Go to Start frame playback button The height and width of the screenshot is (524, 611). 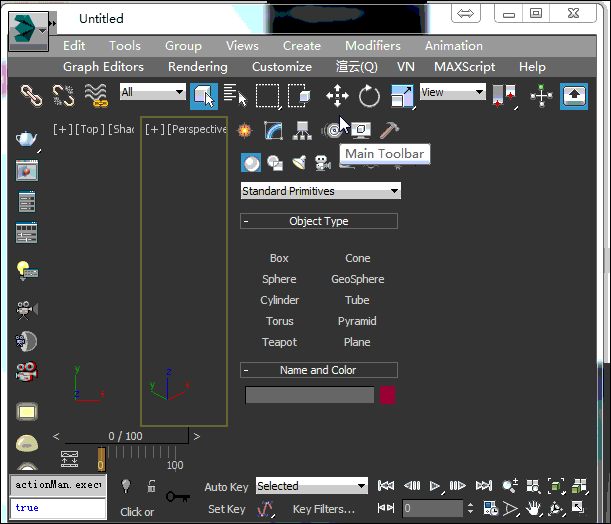tap(386, 486)
